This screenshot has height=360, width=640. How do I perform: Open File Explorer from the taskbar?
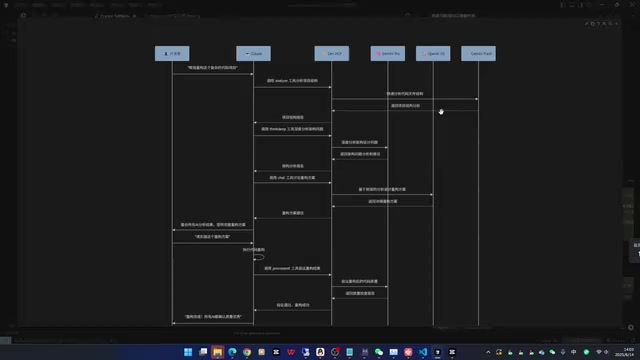218,352
